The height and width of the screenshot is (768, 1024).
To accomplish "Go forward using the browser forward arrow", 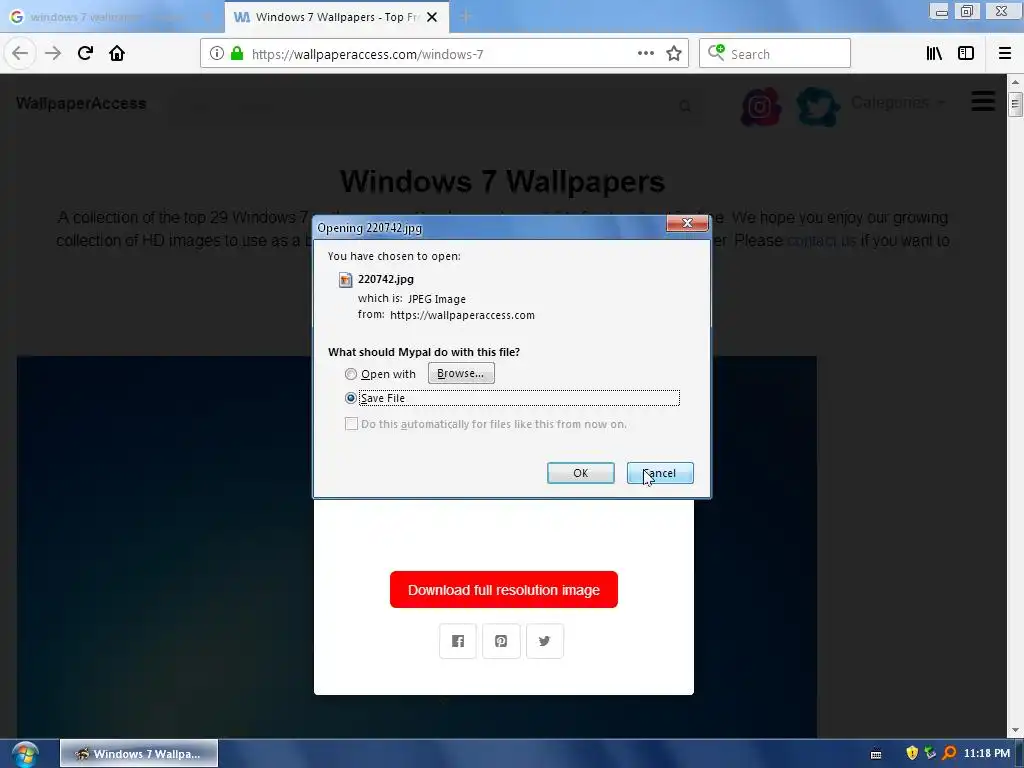I will [x=53, y=54].
